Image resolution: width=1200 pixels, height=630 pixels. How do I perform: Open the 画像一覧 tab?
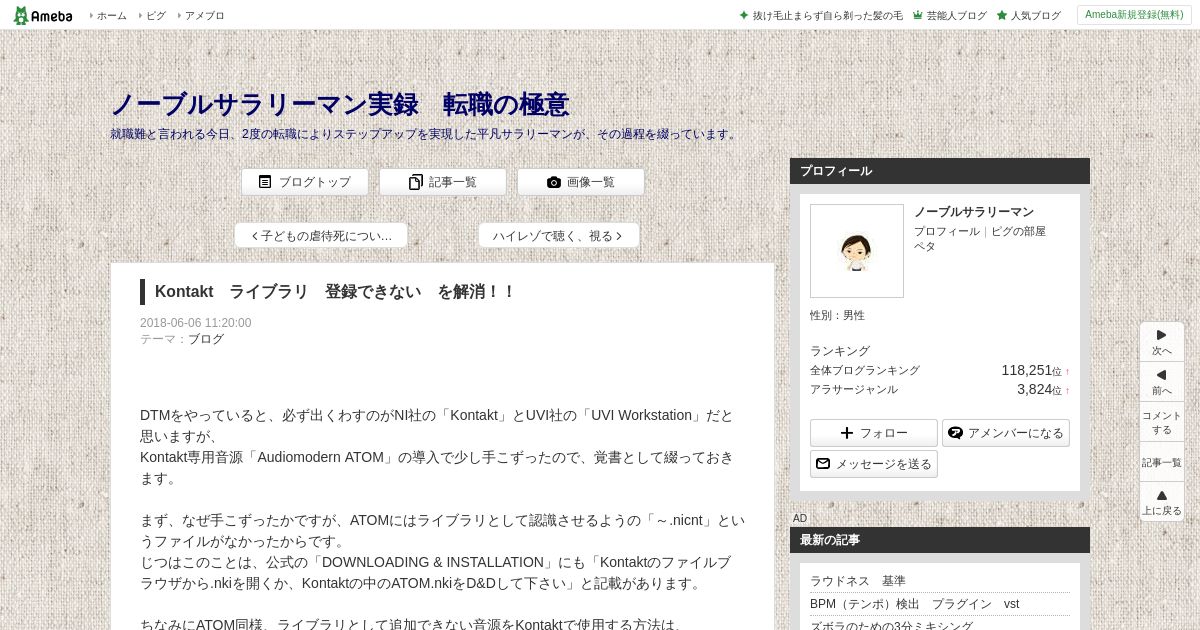(x=581, y=182)
